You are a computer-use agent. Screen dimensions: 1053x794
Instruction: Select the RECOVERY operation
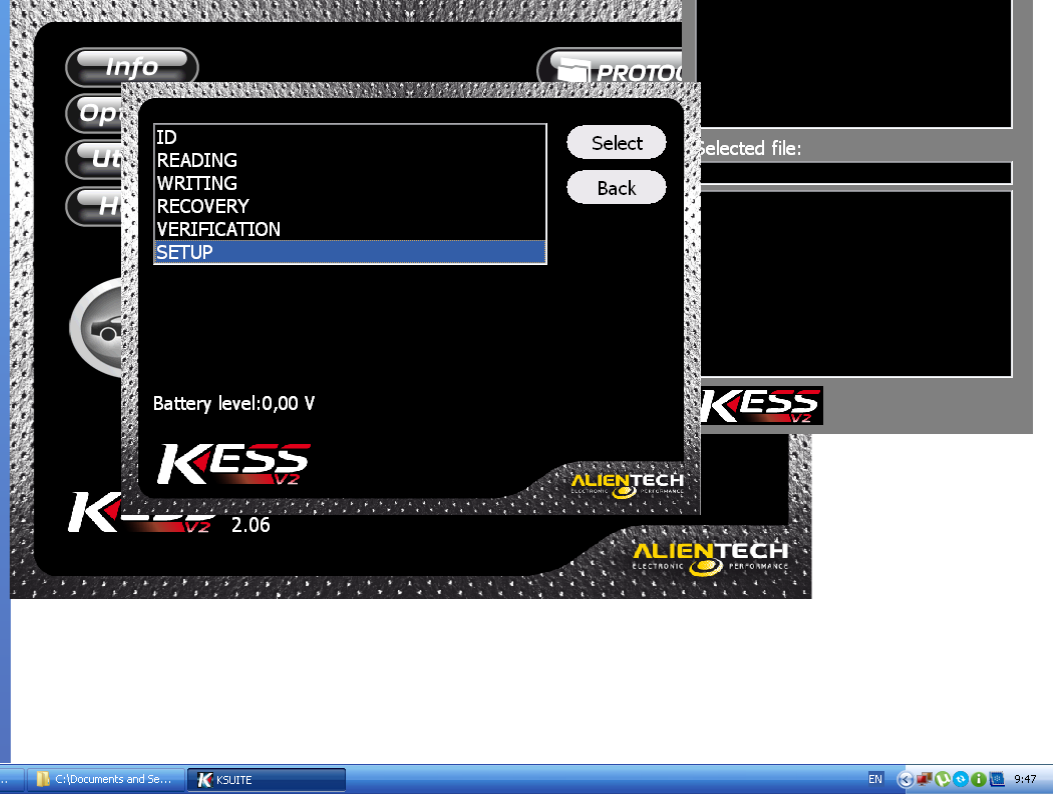coord(350,206)
